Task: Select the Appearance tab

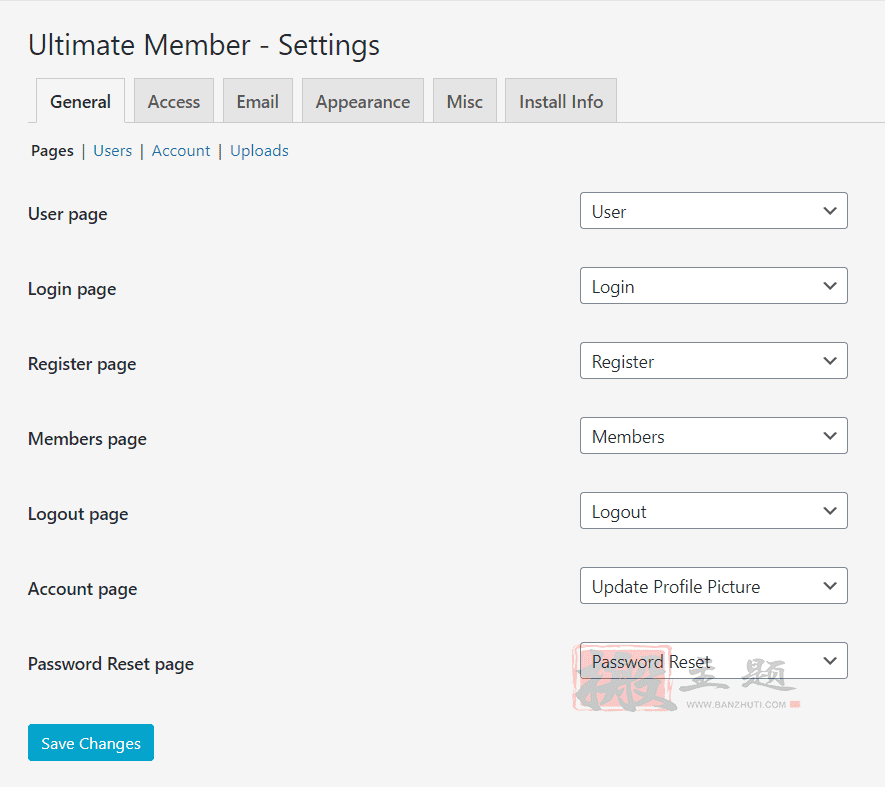Action: coord(362,101)
